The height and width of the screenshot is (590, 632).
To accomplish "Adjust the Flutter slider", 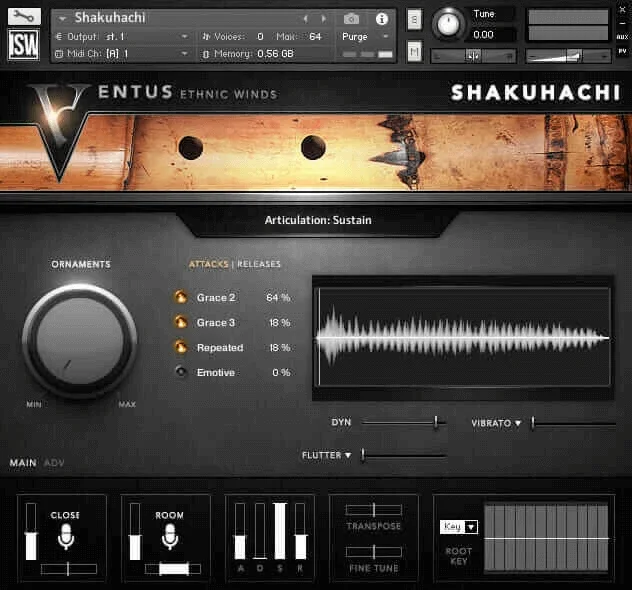I will [404, 455].
